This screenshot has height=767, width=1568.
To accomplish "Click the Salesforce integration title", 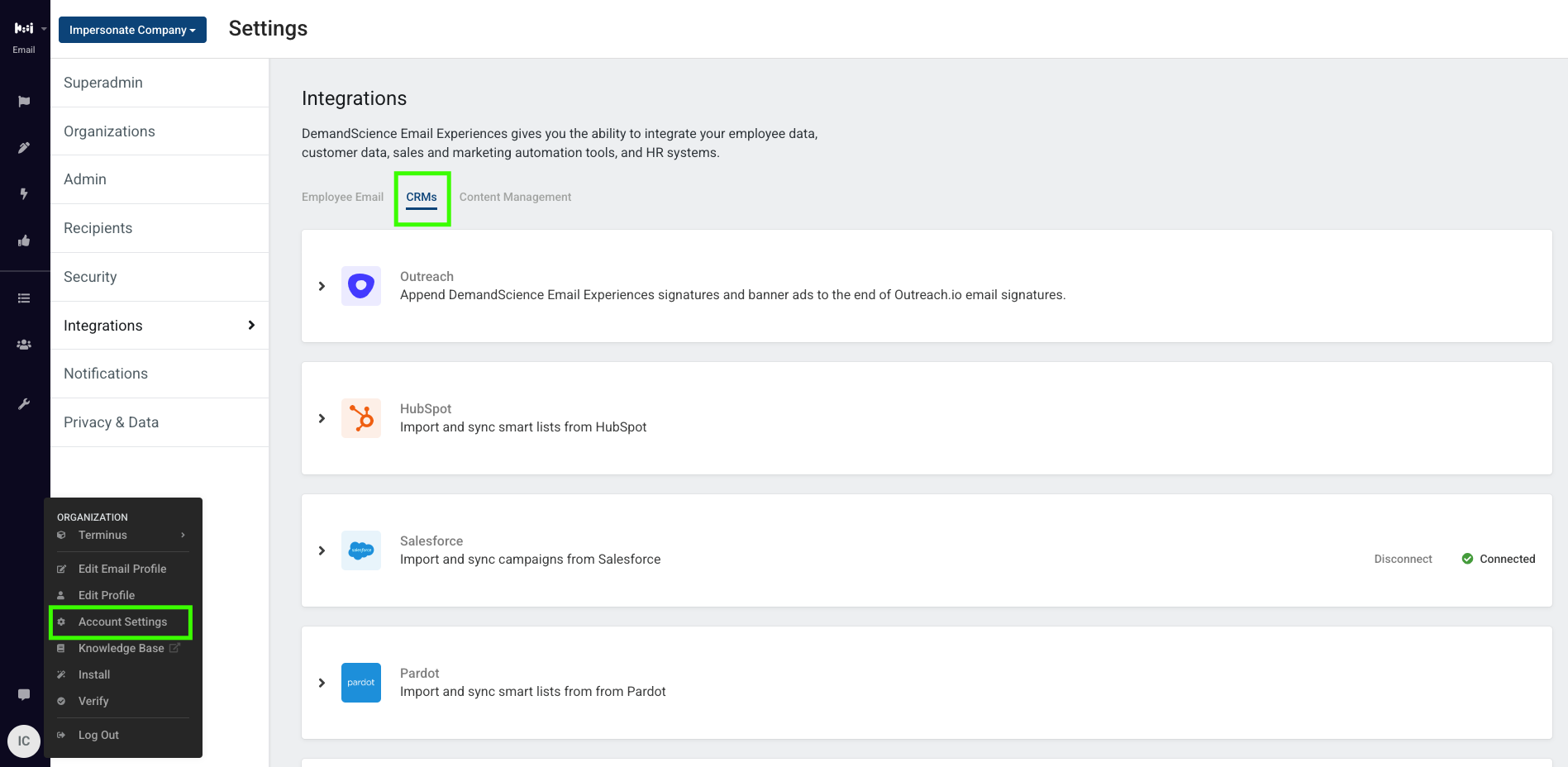I will [431, 541].
